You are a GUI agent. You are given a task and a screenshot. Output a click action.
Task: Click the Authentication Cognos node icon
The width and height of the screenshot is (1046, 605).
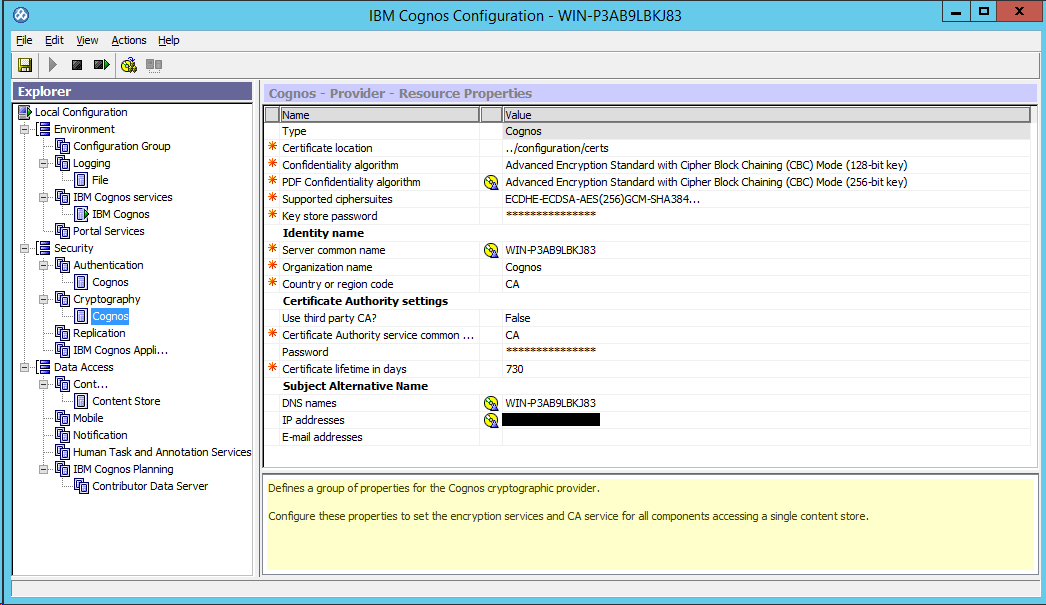pyautogui.click(x=81, y=282)
